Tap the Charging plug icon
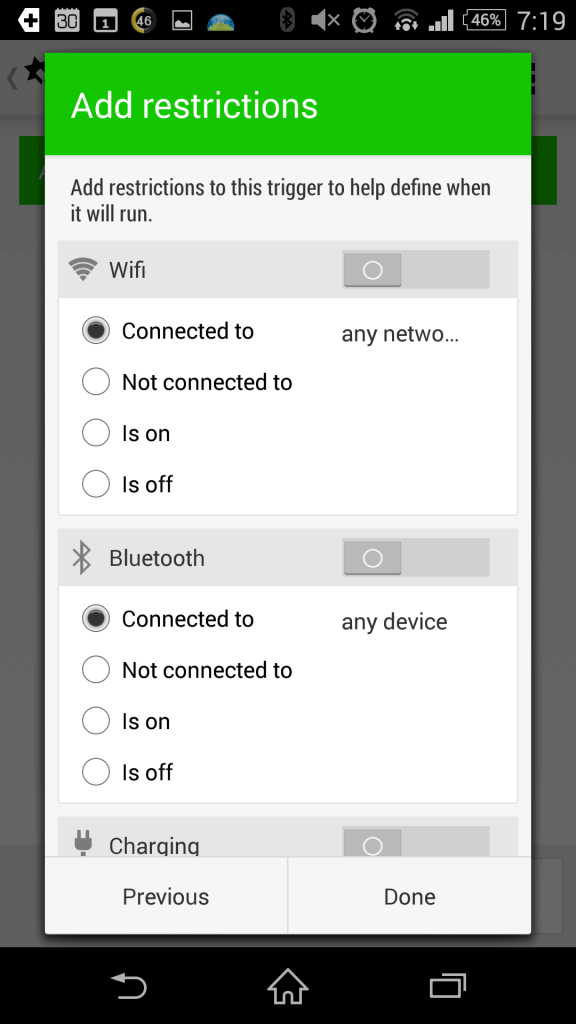The image size is (576, 1024). tap(82, 842)
